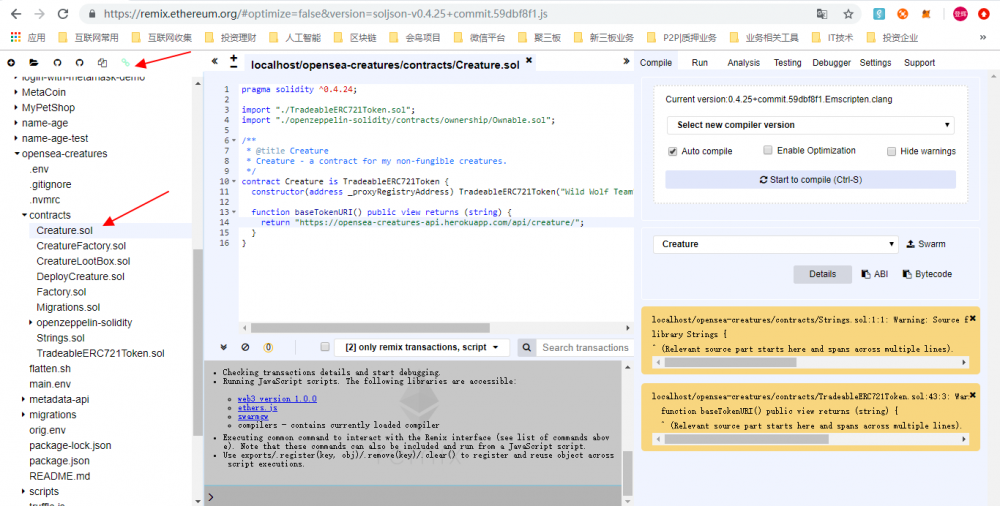Clear the console with the circle-slash icon
This screenshot has width=1000, height=506.
(247, 347)
